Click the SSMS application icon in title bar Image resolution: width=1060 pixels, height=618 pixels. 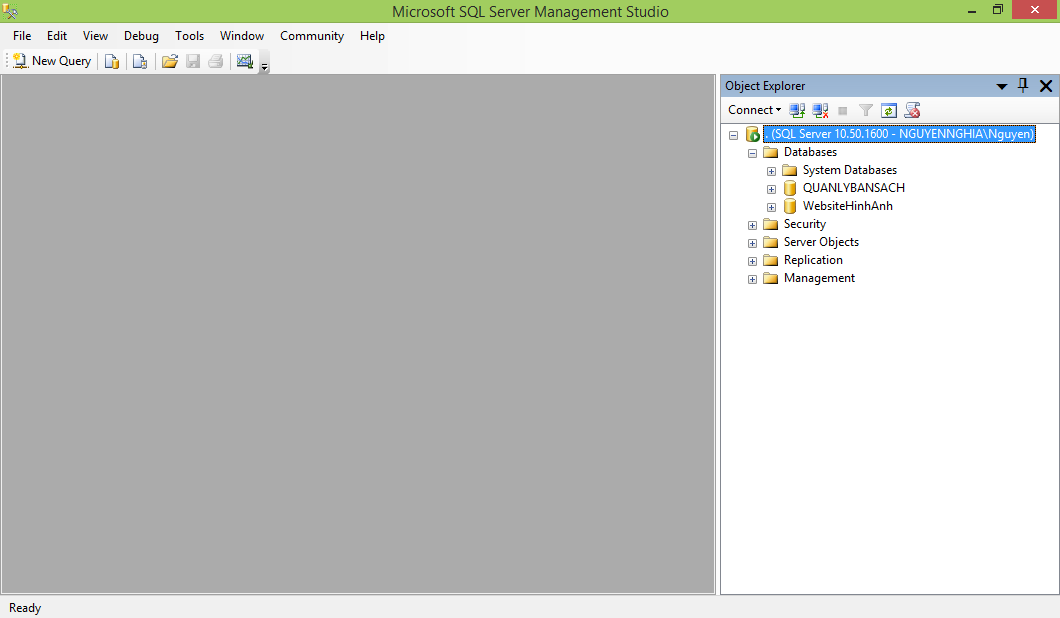10,11
